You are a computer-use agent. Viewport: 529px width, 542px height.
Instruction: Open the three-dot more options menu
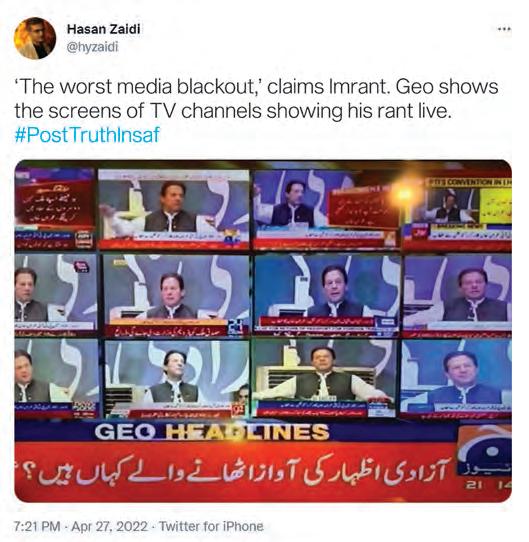(504, 29)
